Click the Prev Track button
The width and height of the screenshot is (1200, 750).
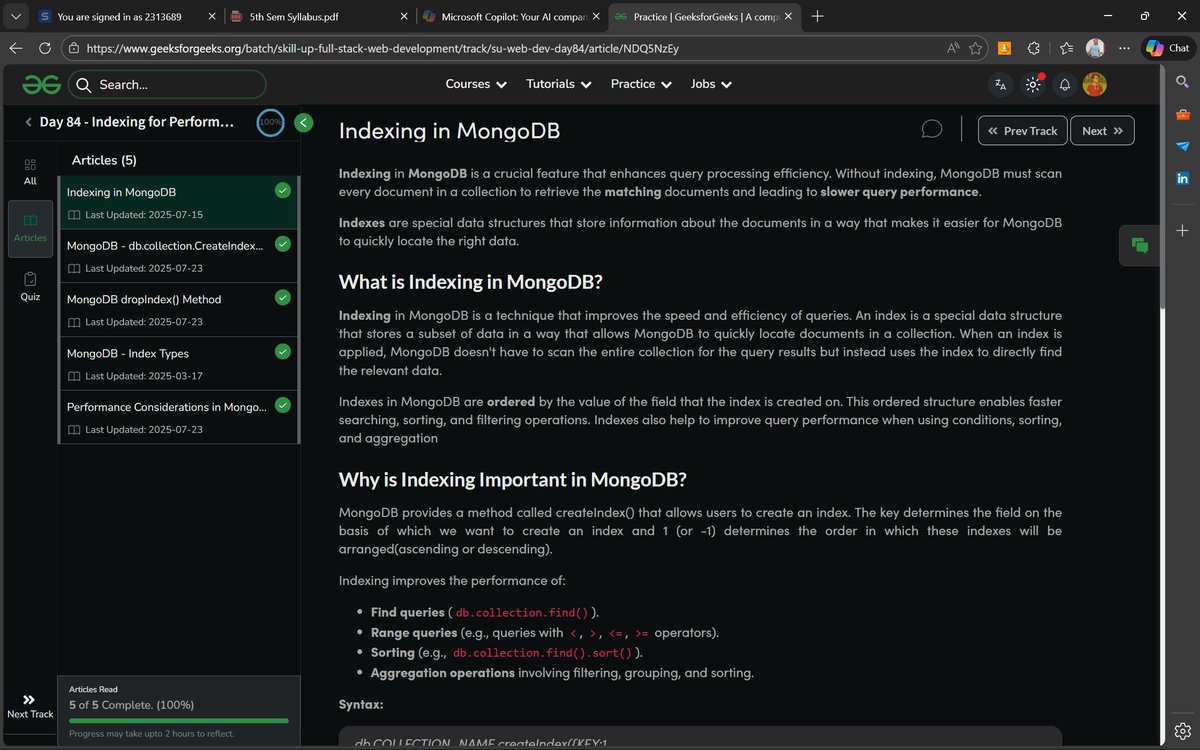point(1021,131)
